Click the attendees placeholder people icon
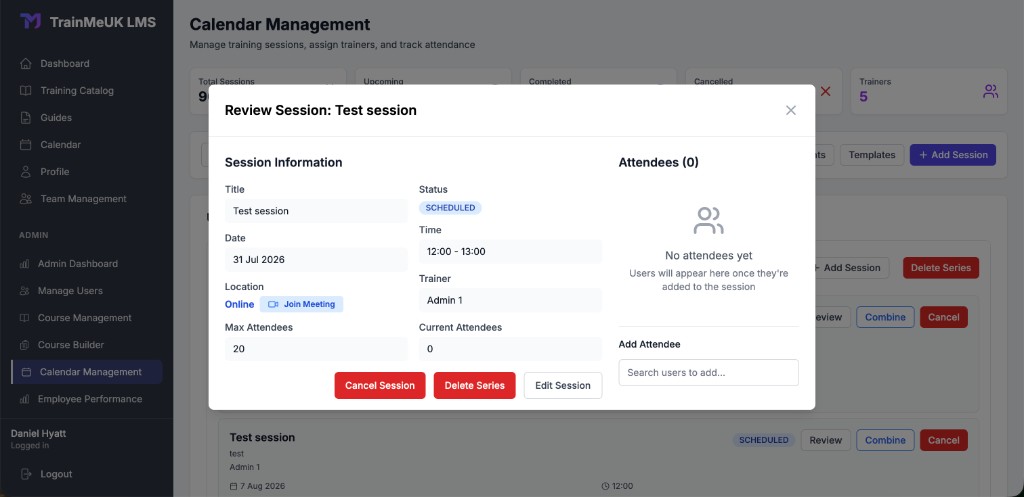This screenshot has width=1024, height=497. (709, 221)
